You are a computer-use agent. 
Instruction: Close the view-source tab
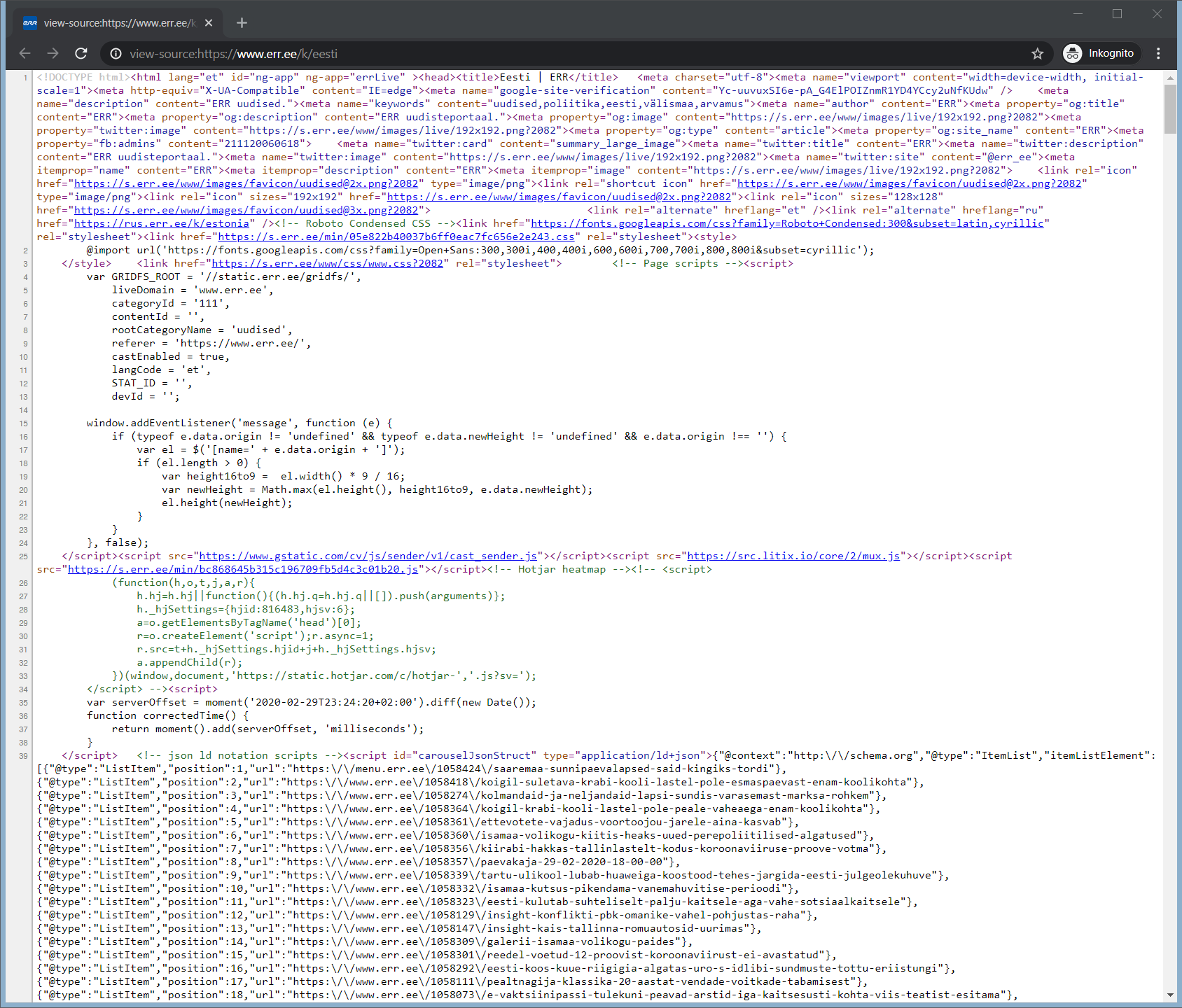[209, 23]
